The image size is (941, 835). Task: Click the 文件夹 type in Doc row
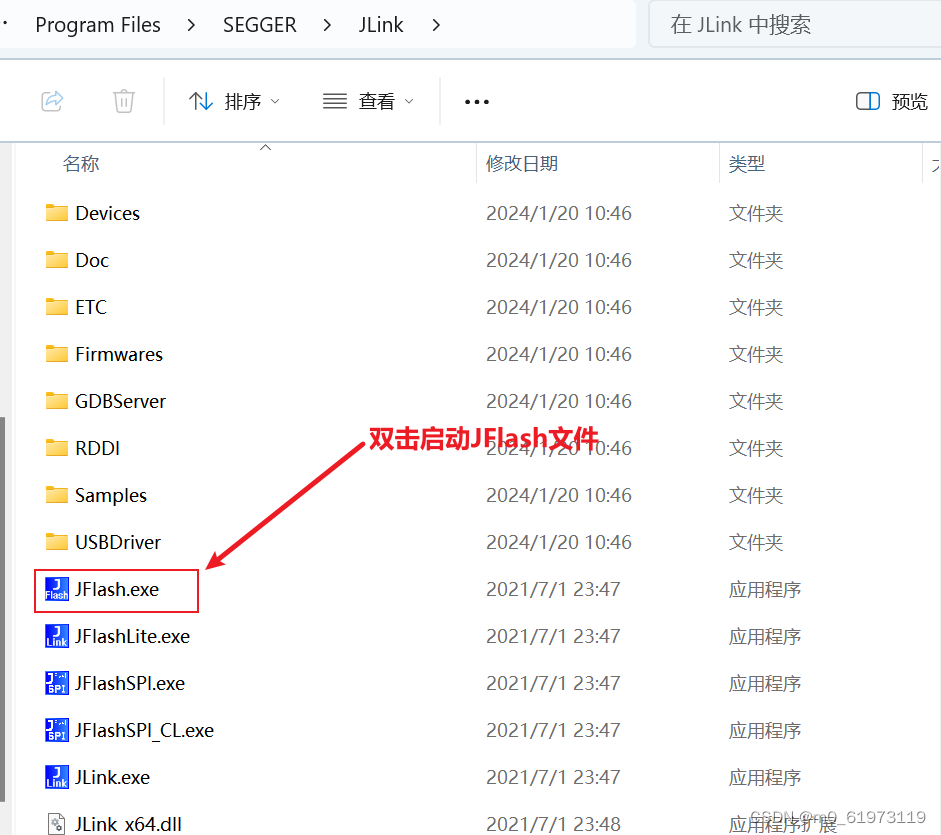(756, 260)
